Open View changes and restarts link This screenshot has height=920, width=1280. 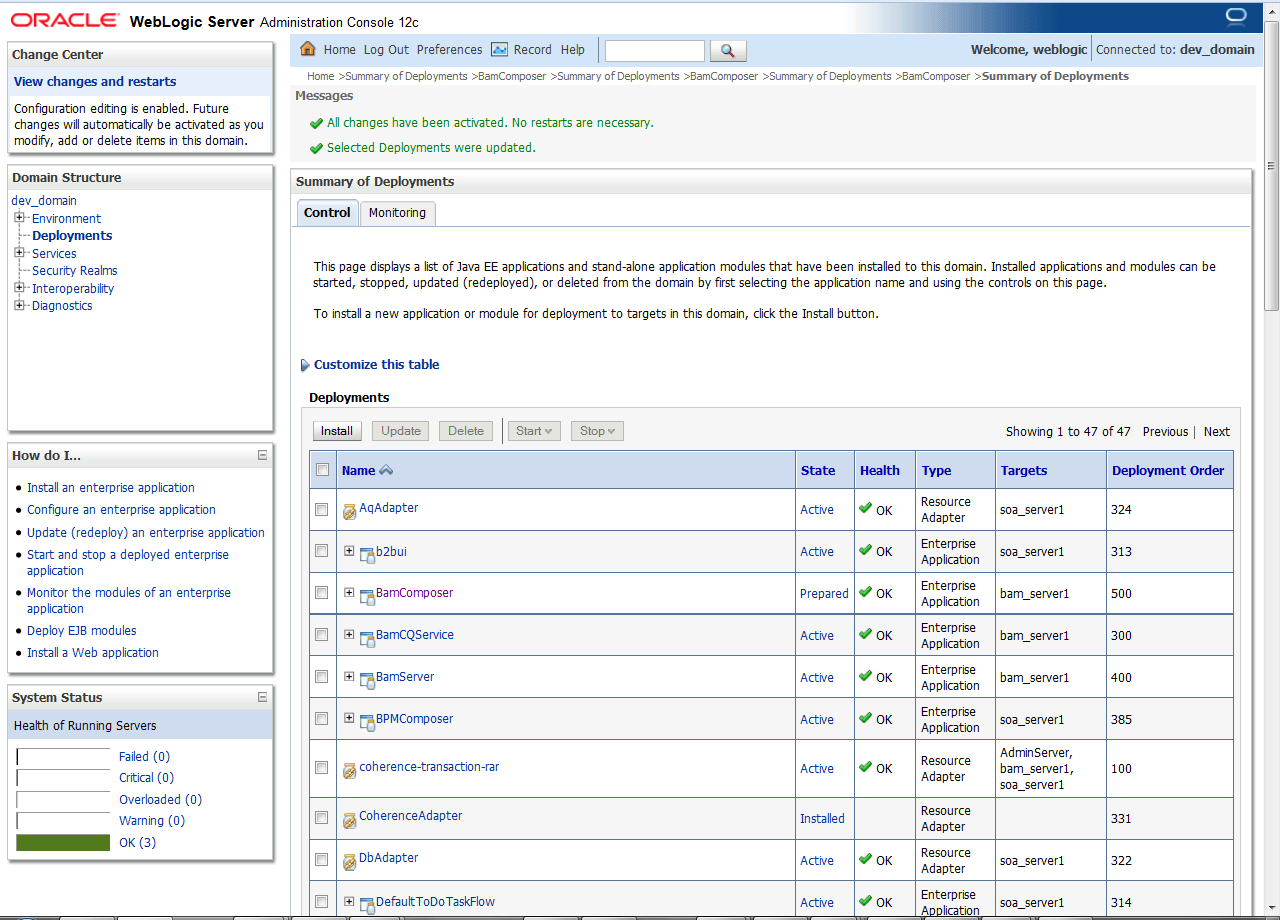click(95, 81)
